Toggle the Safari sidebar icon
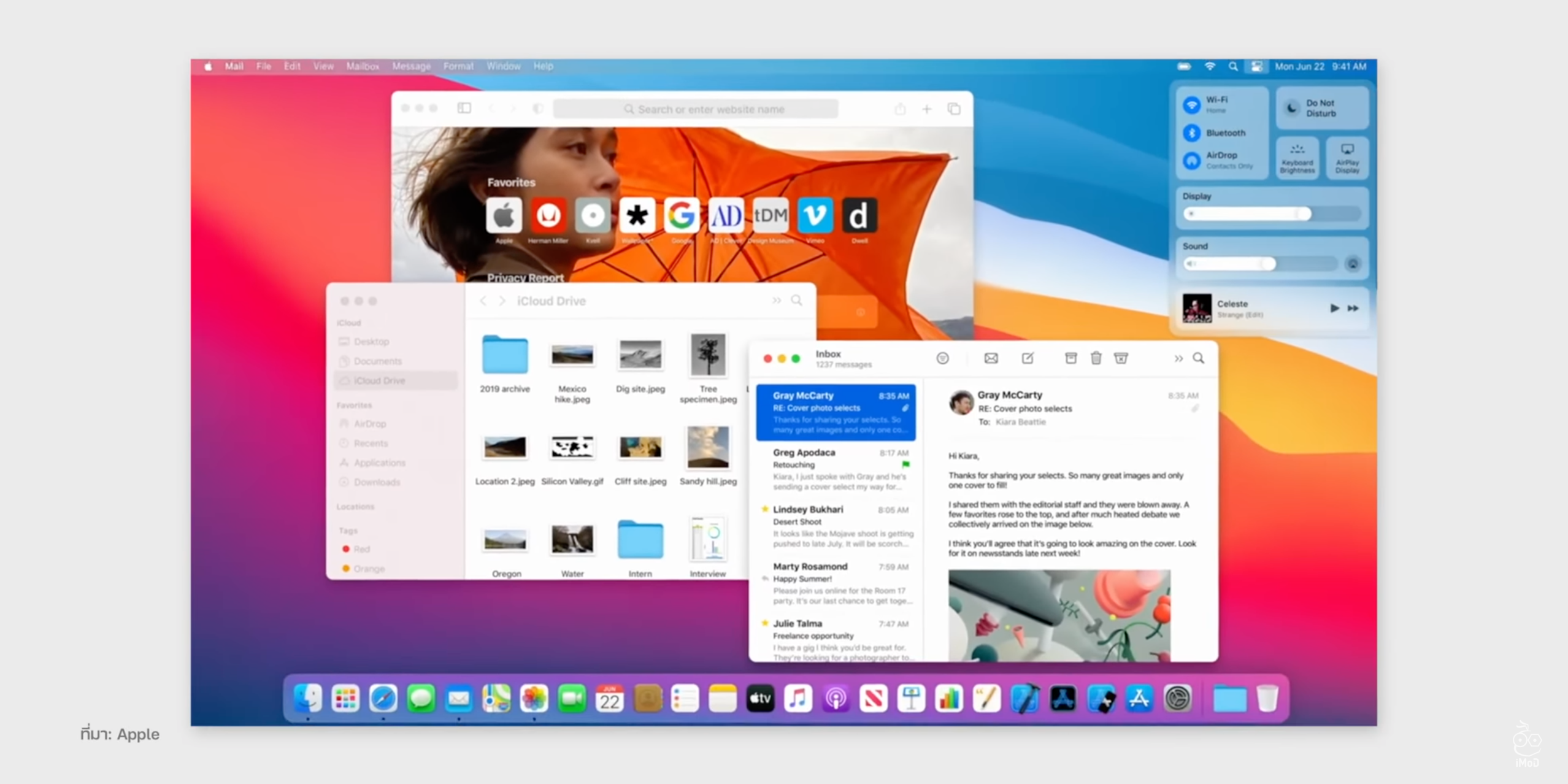Viewport: 1568px width, 784px height. pos(464,109)
